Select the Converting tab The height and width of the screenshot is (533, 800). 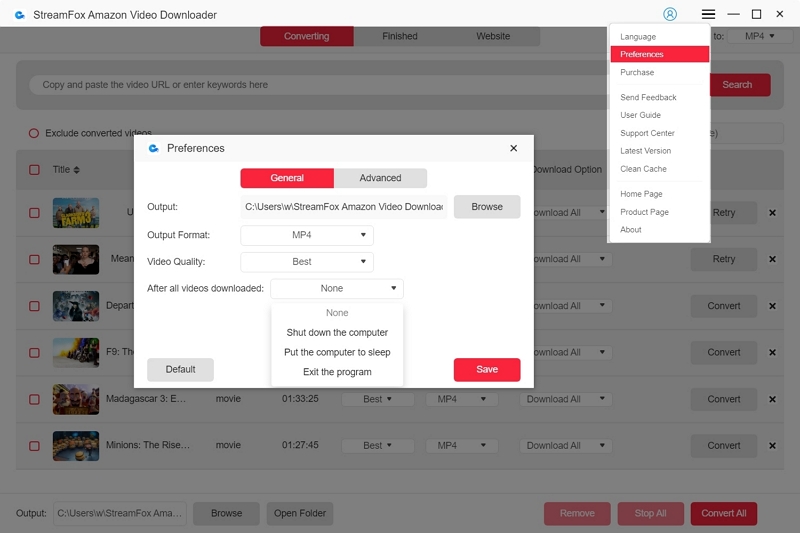click(x=307, y=36)
